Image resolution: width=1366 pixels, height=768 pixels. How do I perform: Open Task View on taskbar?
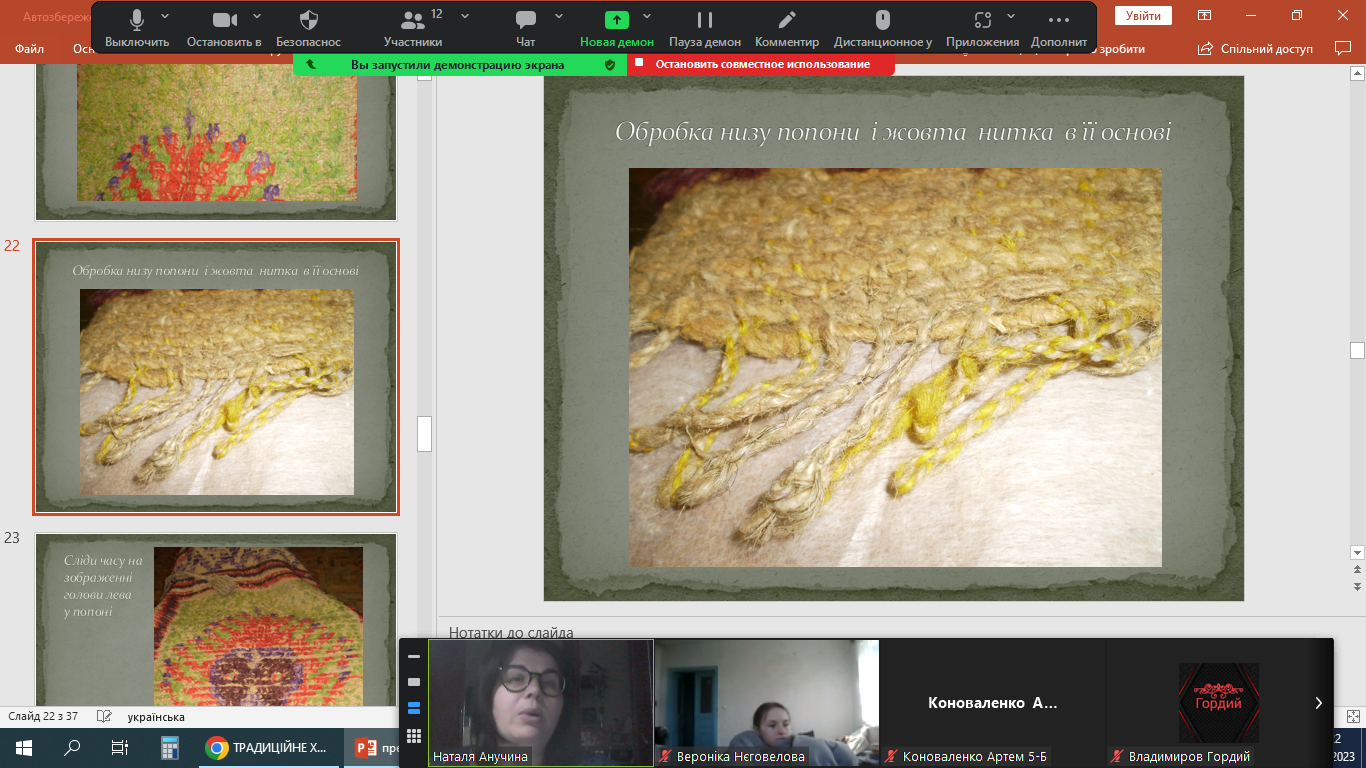tap(120, 748)
